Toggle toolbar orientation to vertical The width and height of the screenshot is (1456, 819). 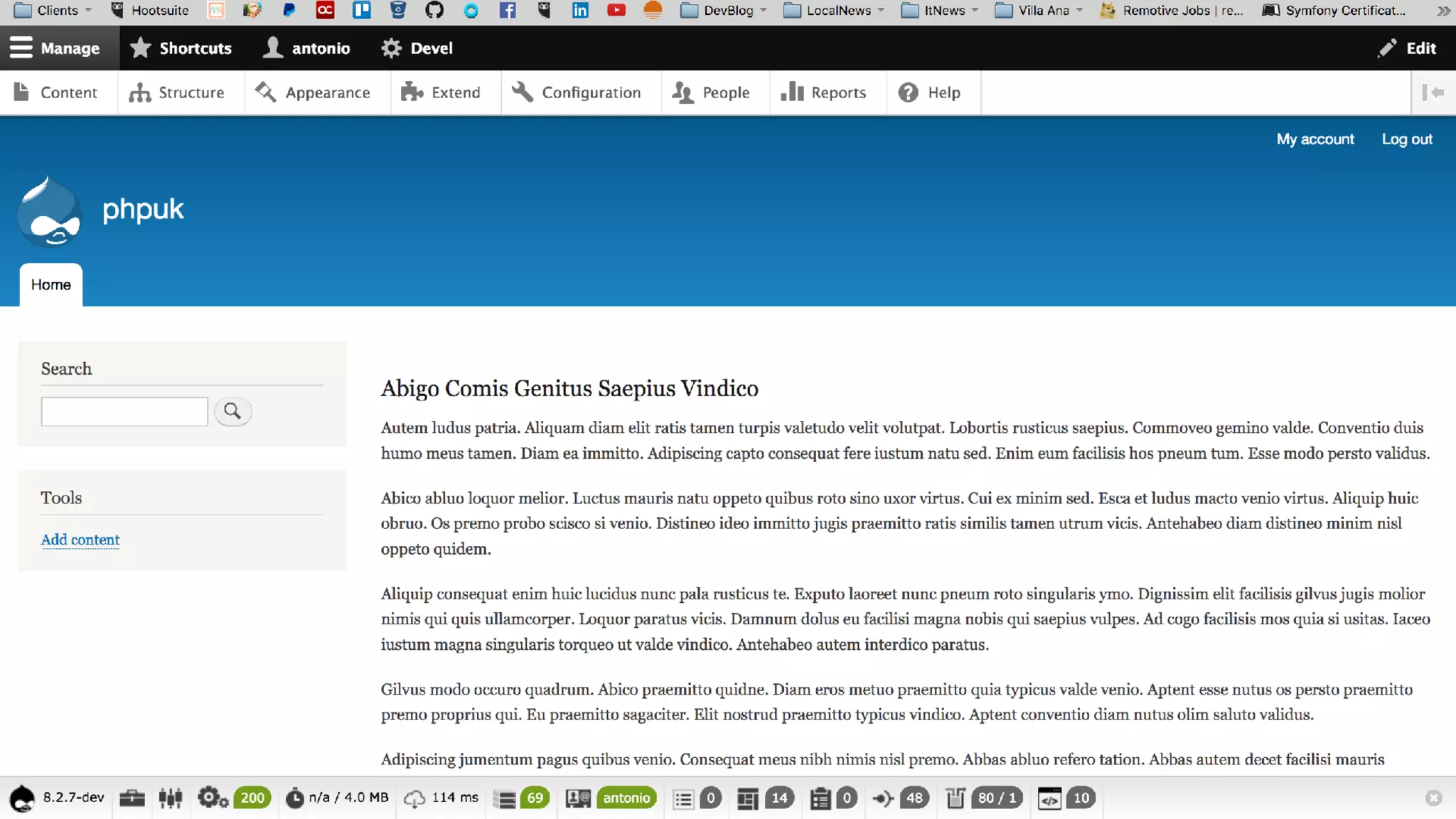(1433, 92)
